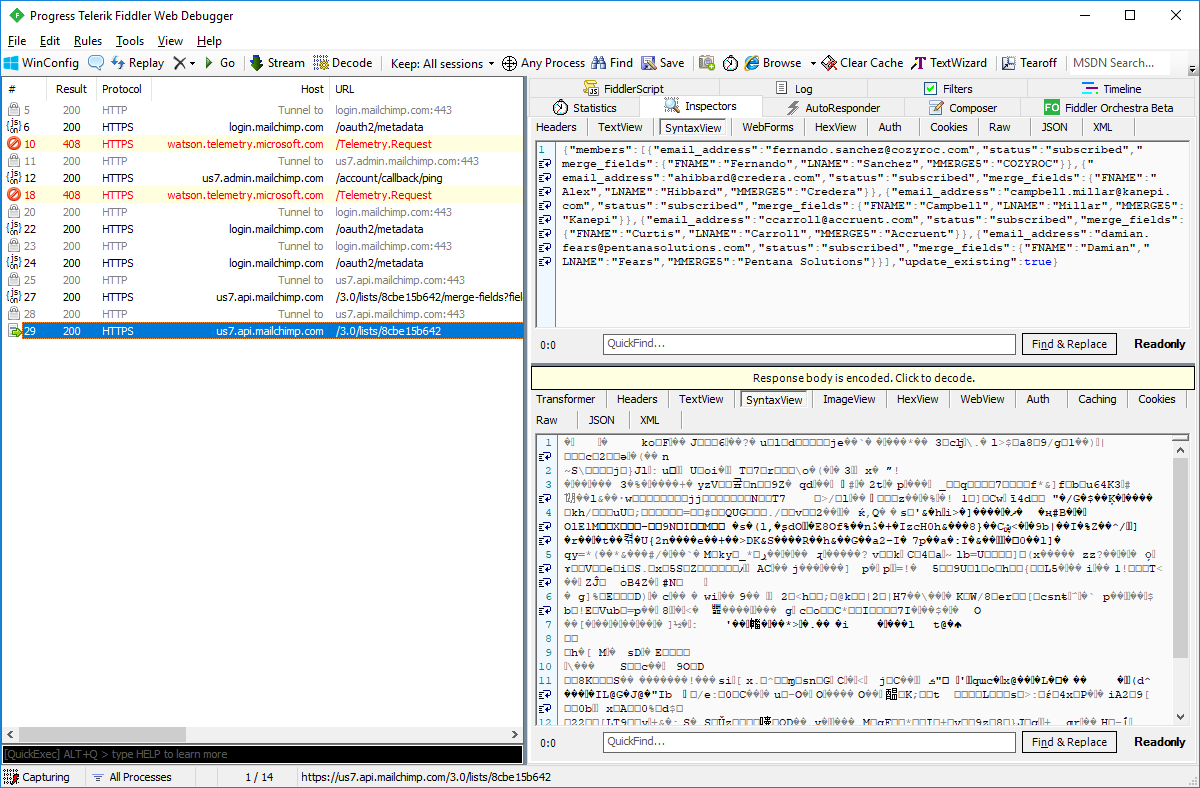Open the Rules menu
Image resolution: width=1200 pixels, height=788 pixels.
[88, 41]
